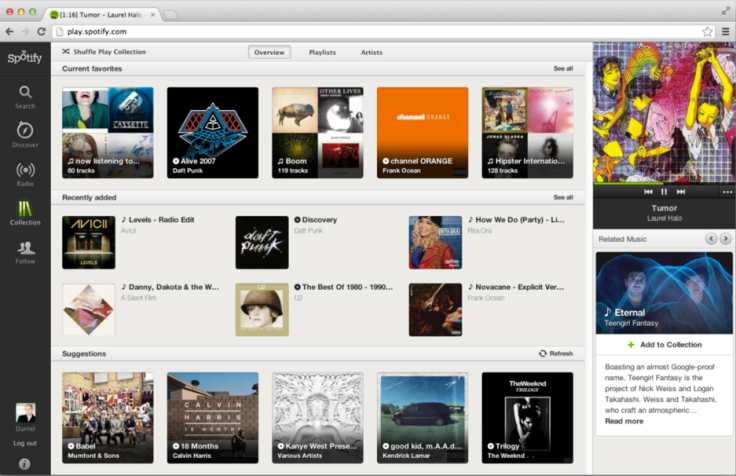Switch to the Playlists tab
This screenshot has width=736, height=476.
[x=322, y=52]
